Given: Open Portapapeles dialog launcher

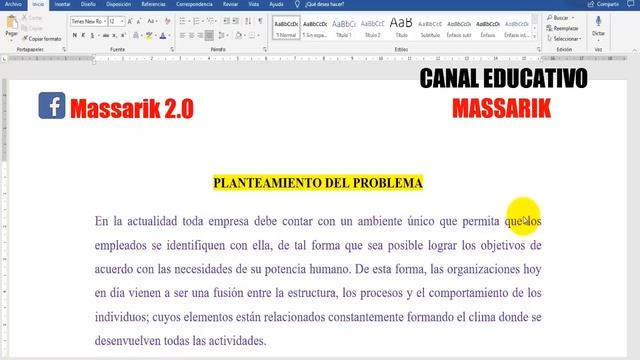Looking at the screenshot, I should pos(64,49).
